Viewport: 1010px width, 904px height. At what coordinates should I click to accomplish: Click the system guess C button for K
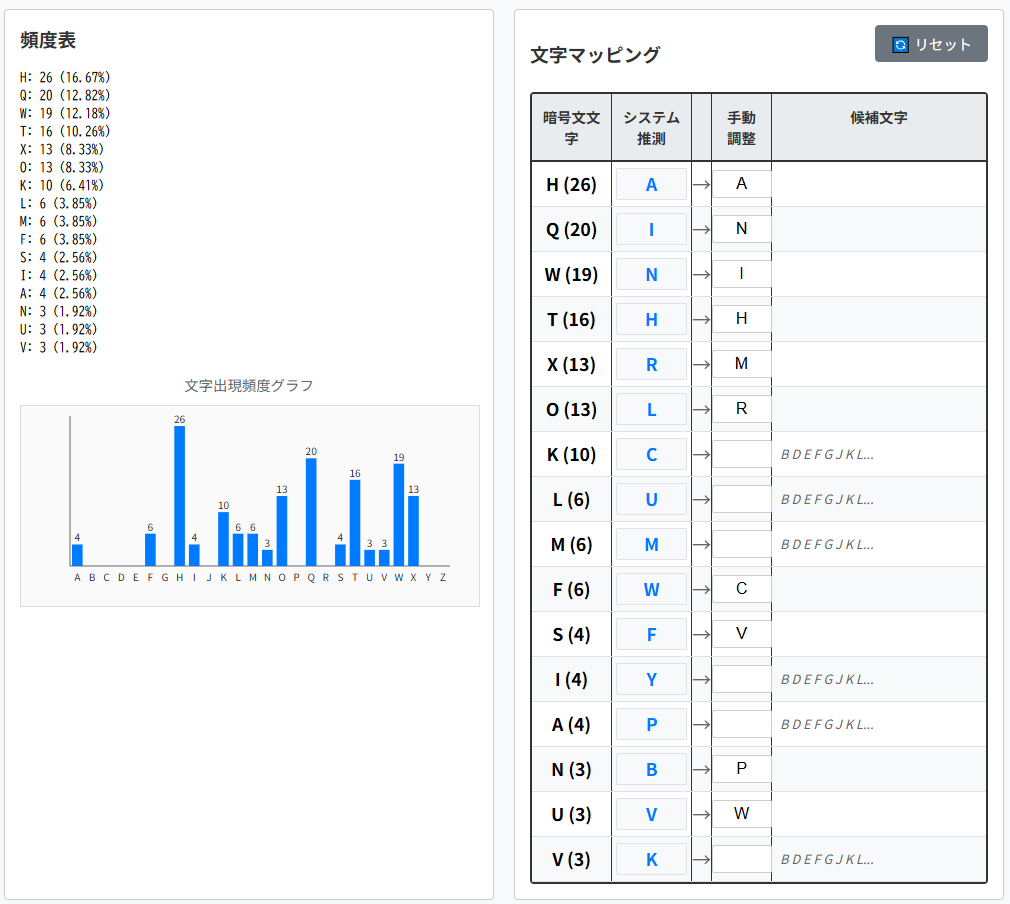click(651, 454)
